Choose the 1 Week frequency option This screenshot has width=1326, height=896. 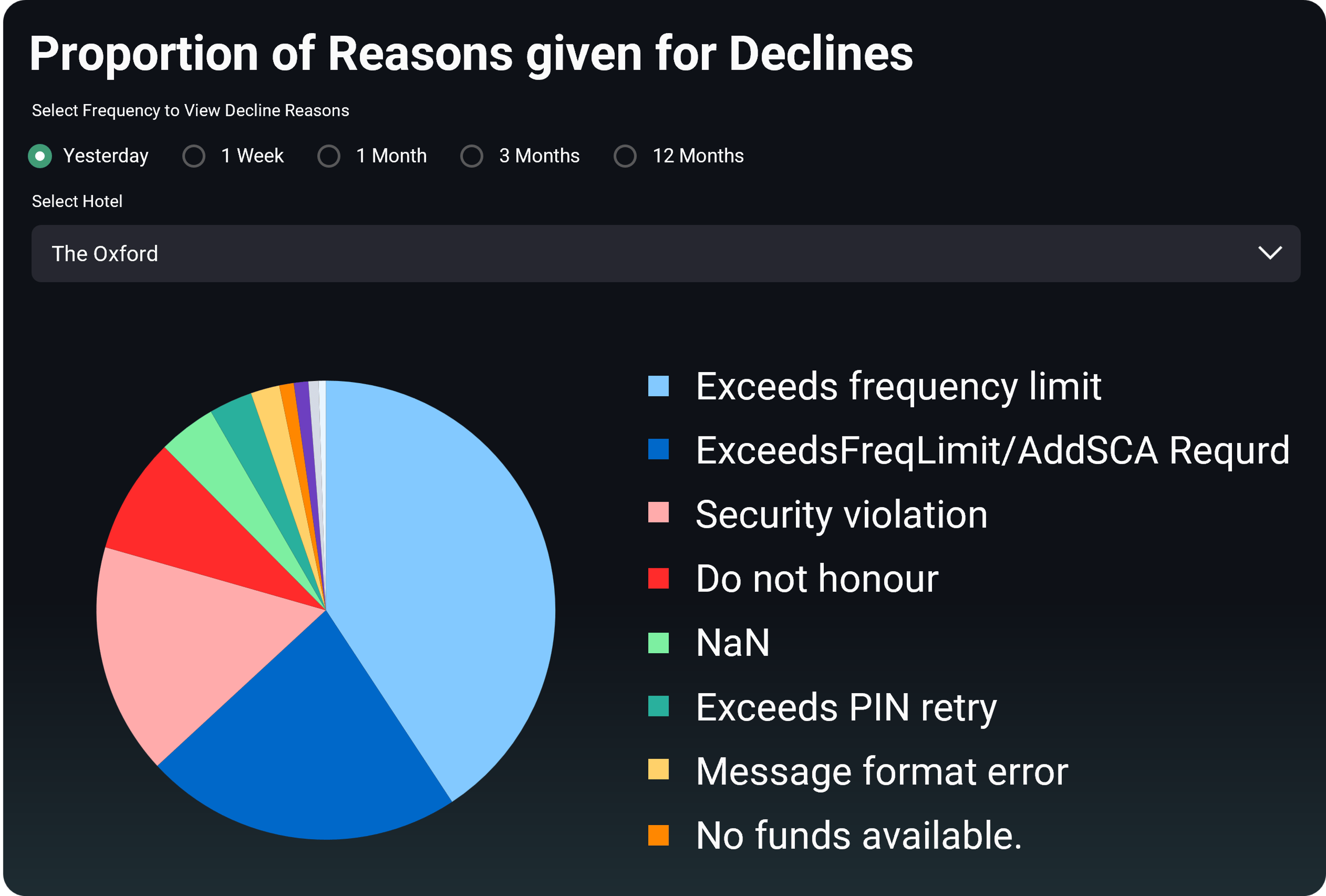click(194, 156)
